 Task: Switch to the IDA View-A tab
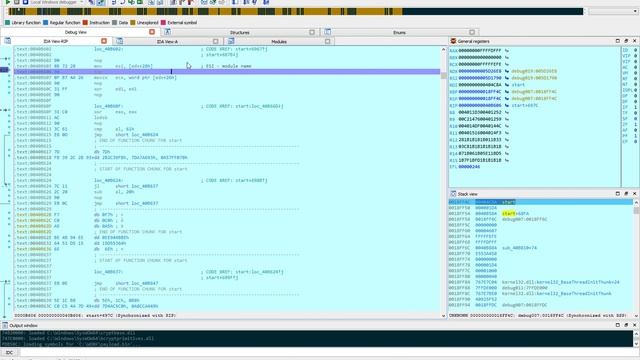pyautogui.click(x=167, y=41)
